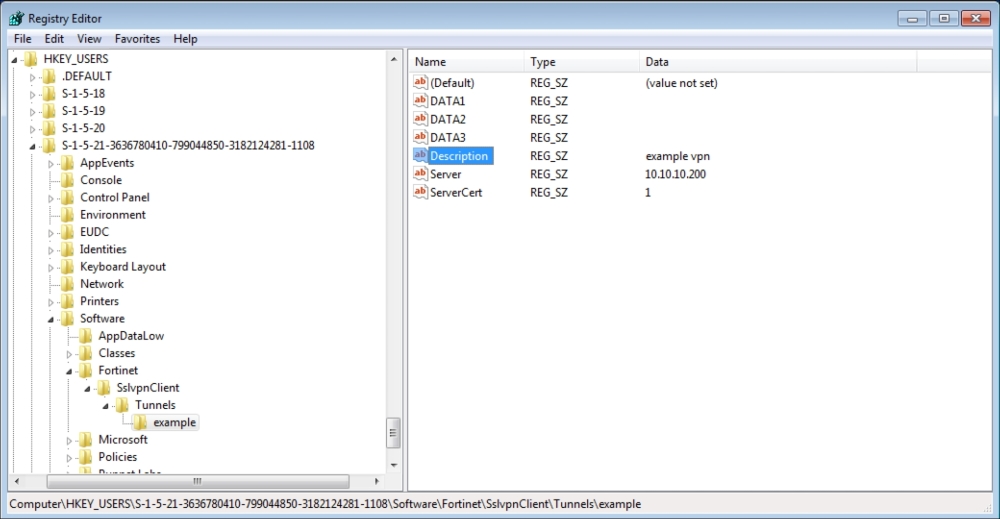The height and width of the screenshot is (519, 1000).
Task: Click the Registry Editor title bar icon
Action: point(16,18)
